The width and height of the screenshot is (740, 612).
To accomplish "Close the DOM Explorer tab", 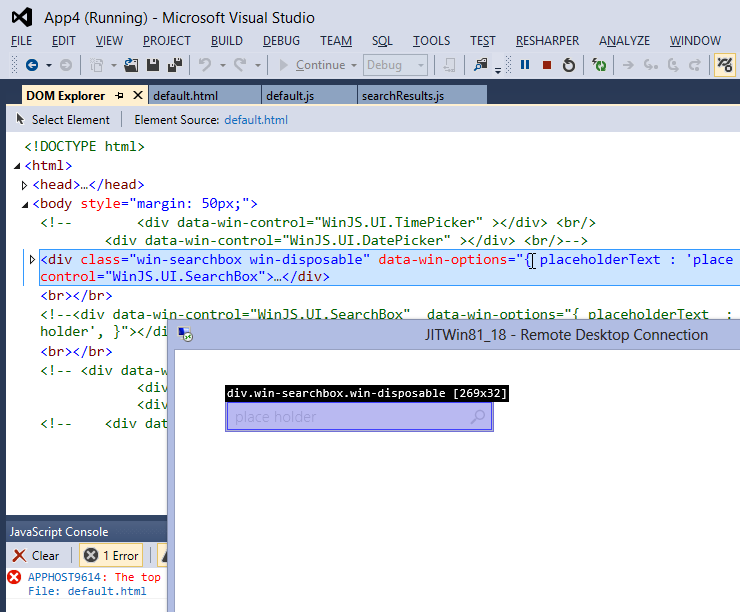I will pos(138,95).
